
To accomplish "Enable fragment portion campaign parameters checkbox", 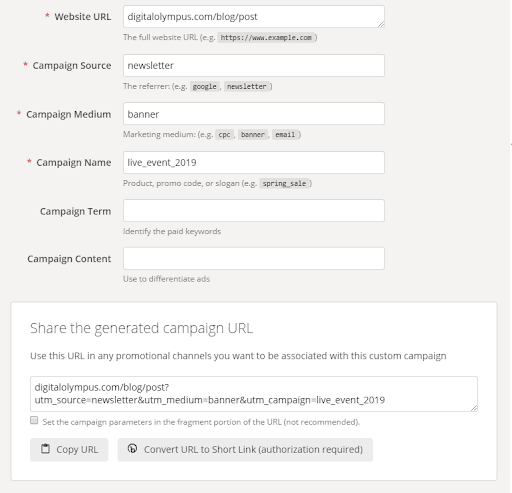I will click(34, 420).
